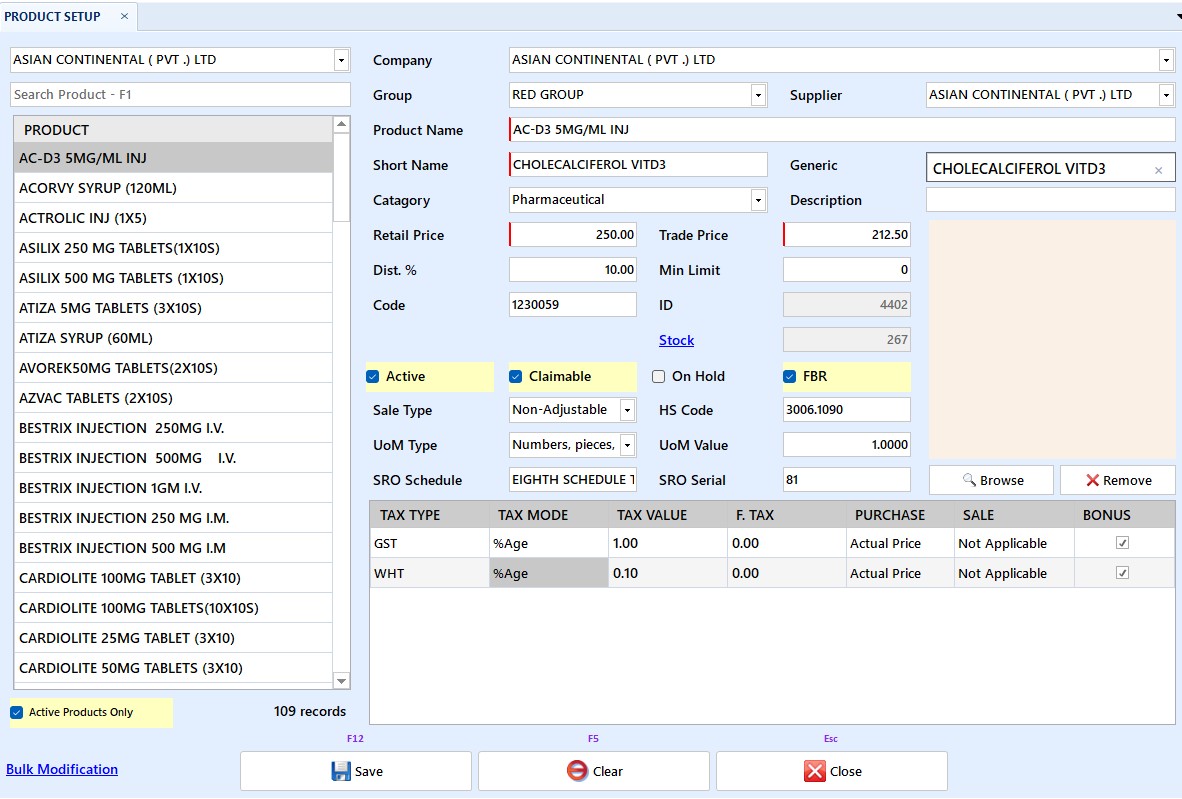Click the Min Limit field
This screenshot has height=799, width=1182.
(847, 270)
